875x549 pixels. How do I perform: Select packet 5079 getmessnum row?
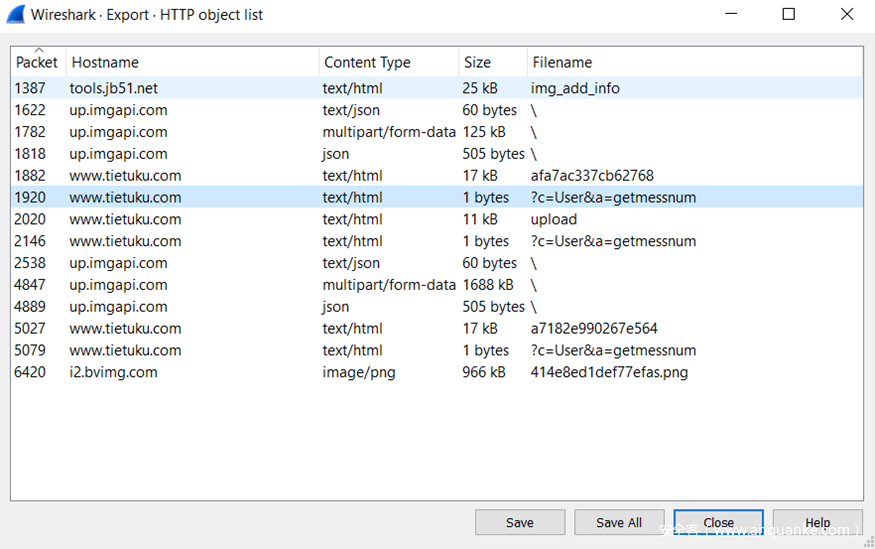point(437,350)
